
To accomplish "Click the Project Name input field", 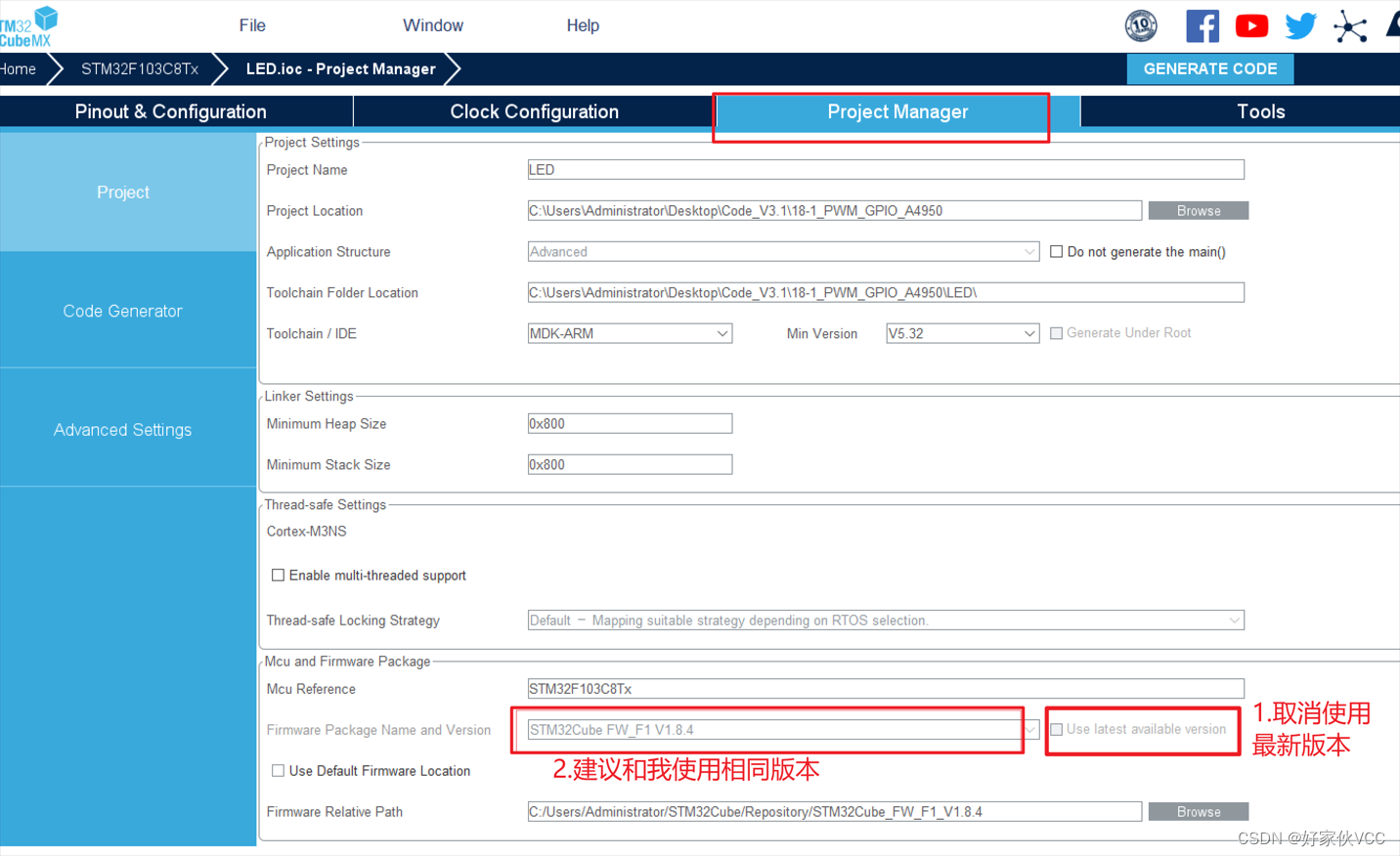I will pos(886,170).
